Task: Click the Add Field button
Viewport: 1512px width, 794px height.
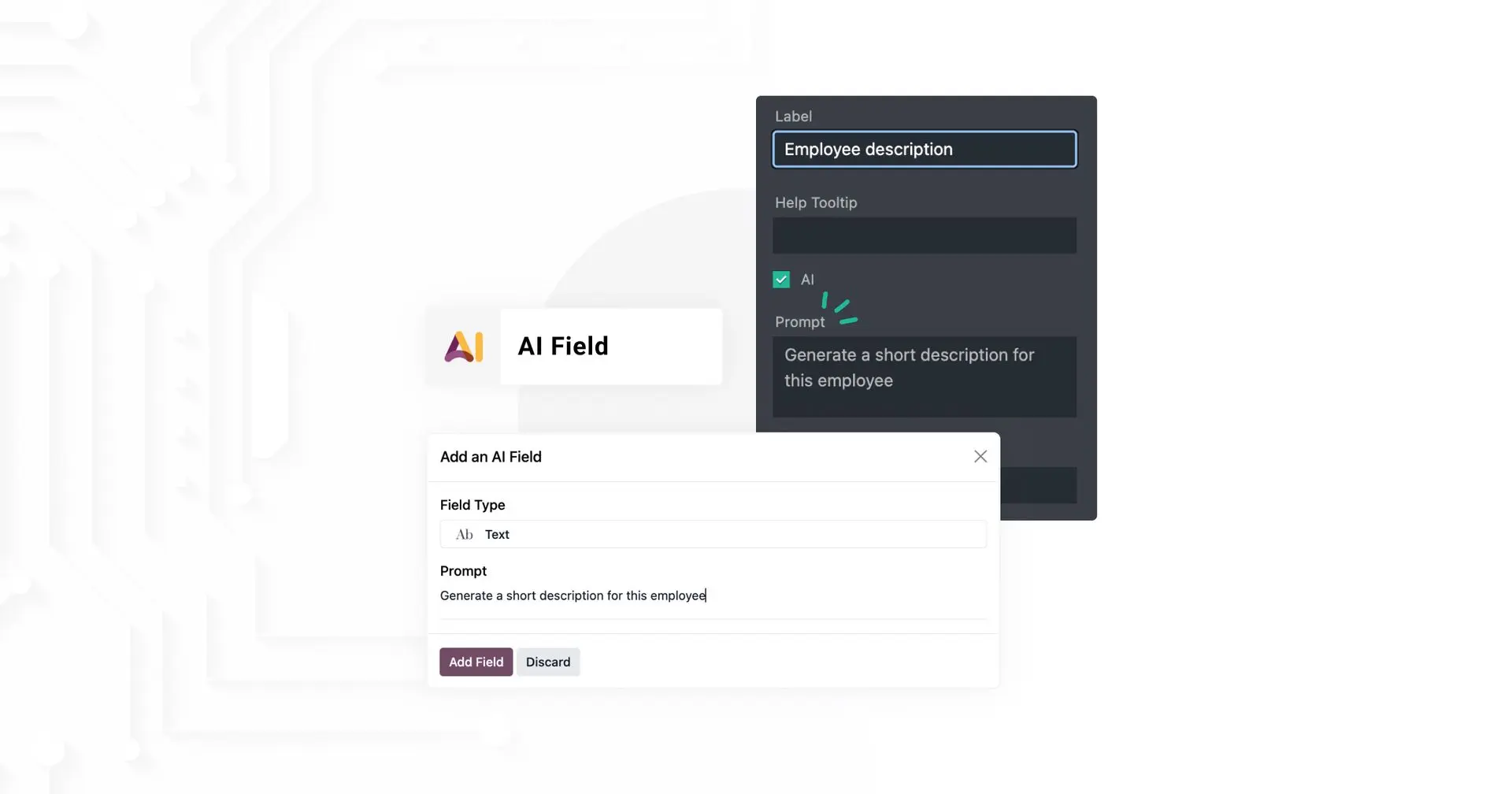Action: pyautogui.click(x=476, y=662)
